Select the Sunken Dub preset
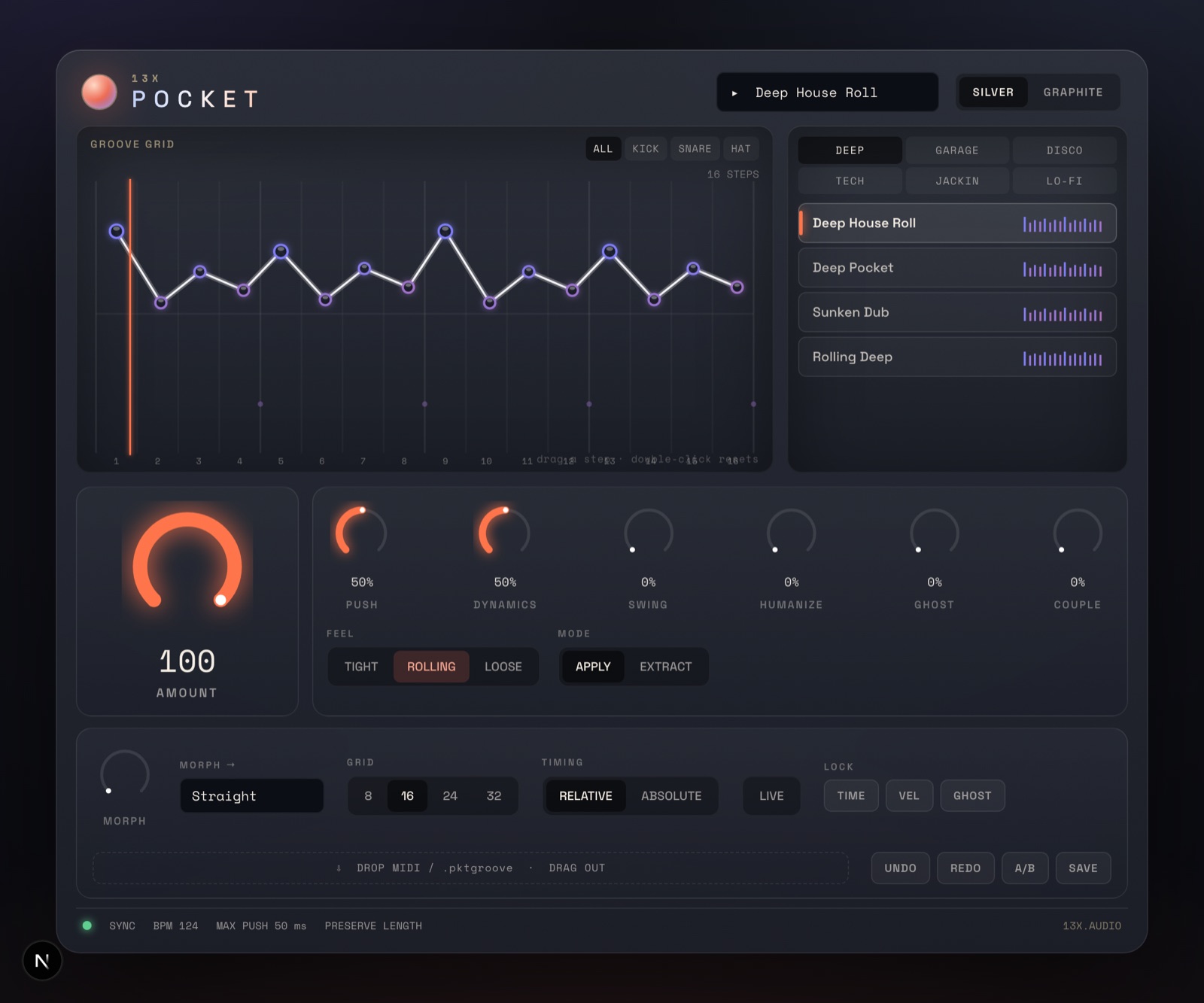 957,312
